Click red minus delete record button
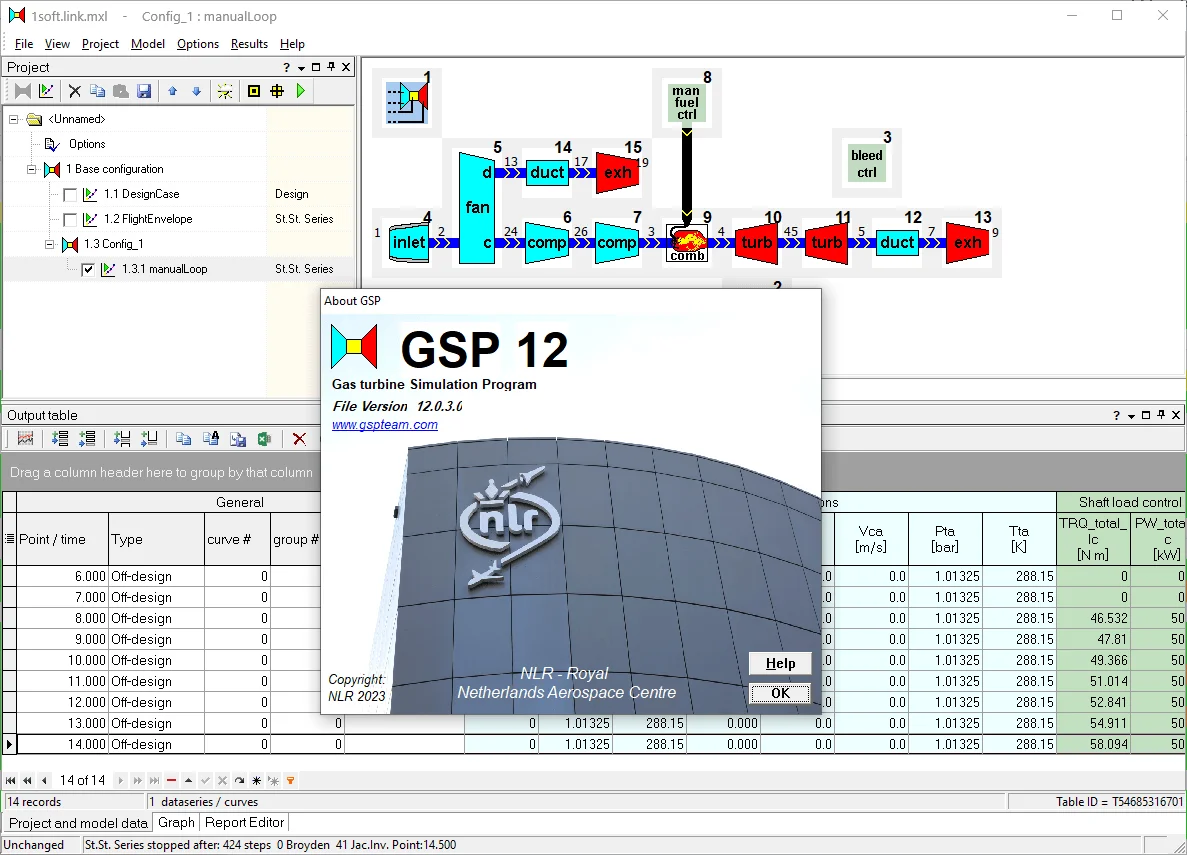1187x855 pixels. click(172, 780)
